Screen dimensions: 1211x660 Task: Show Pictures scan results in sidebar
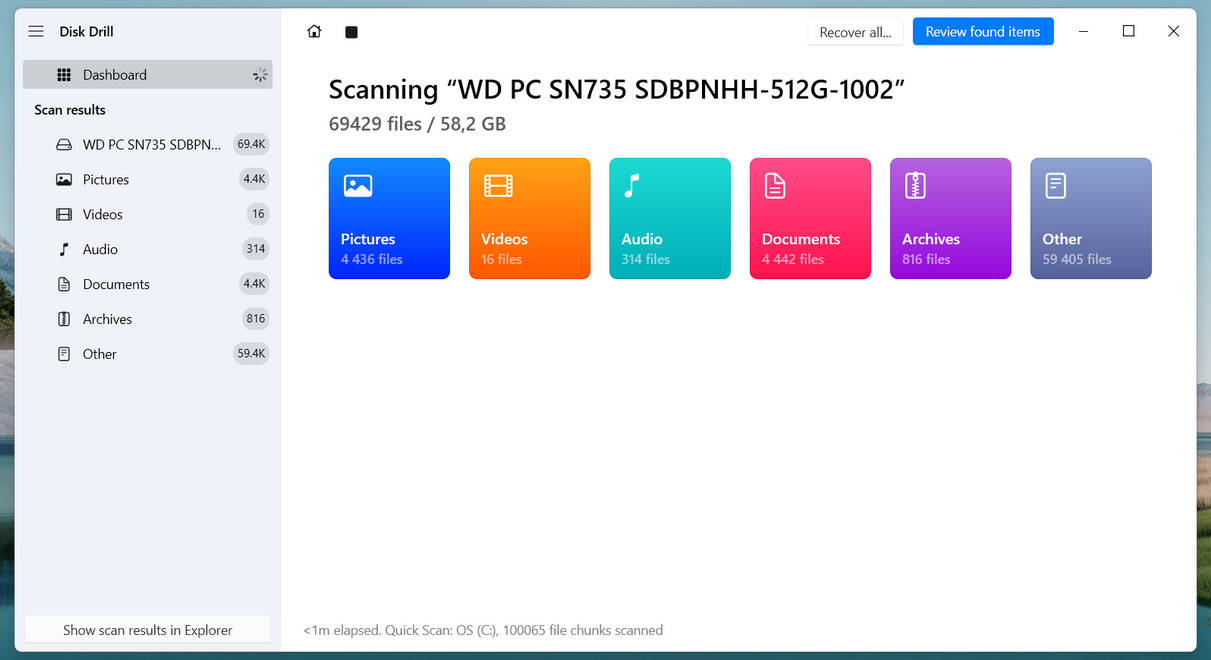(x=148, y=180)
